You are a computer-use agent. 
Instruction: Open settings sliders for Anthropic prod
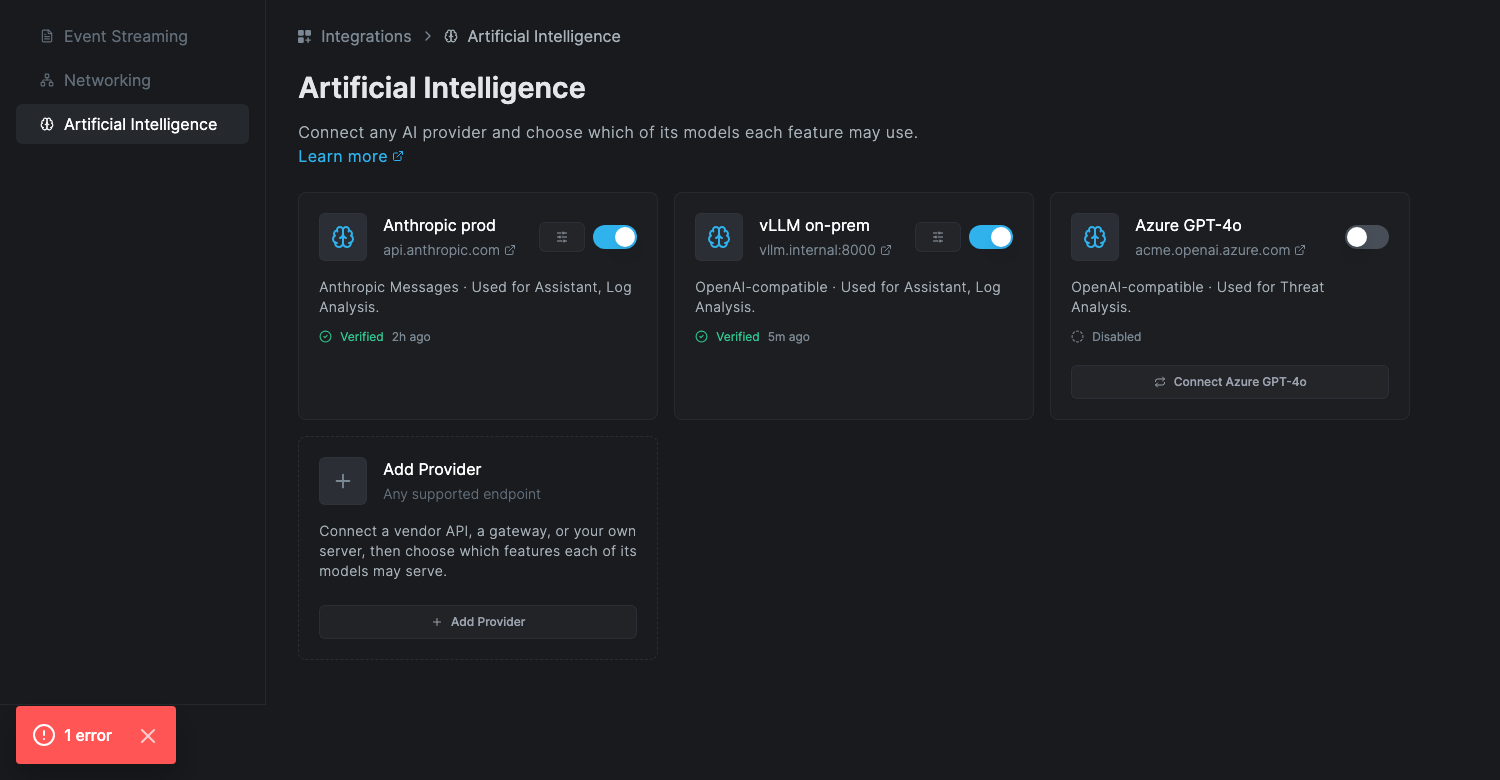[x=562, y=237]
